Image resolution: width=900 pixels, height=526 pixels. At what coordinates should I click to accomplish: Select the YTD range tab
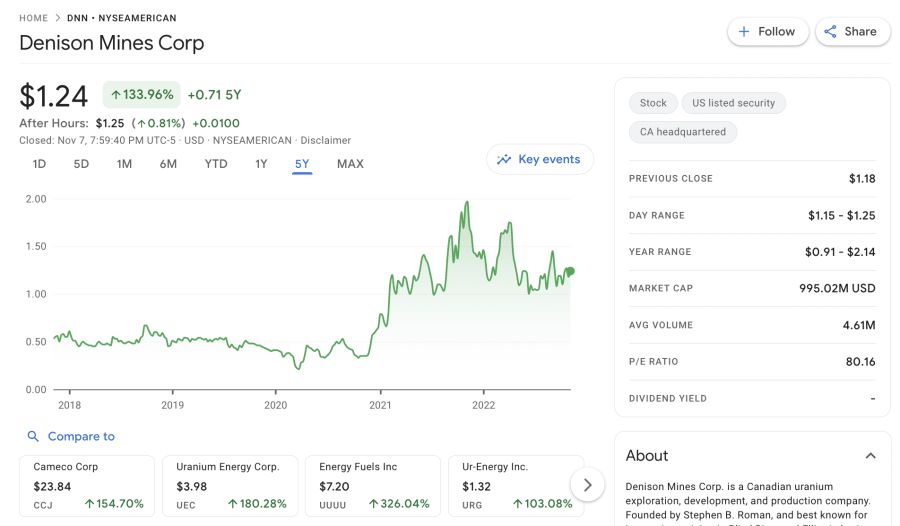216,164
